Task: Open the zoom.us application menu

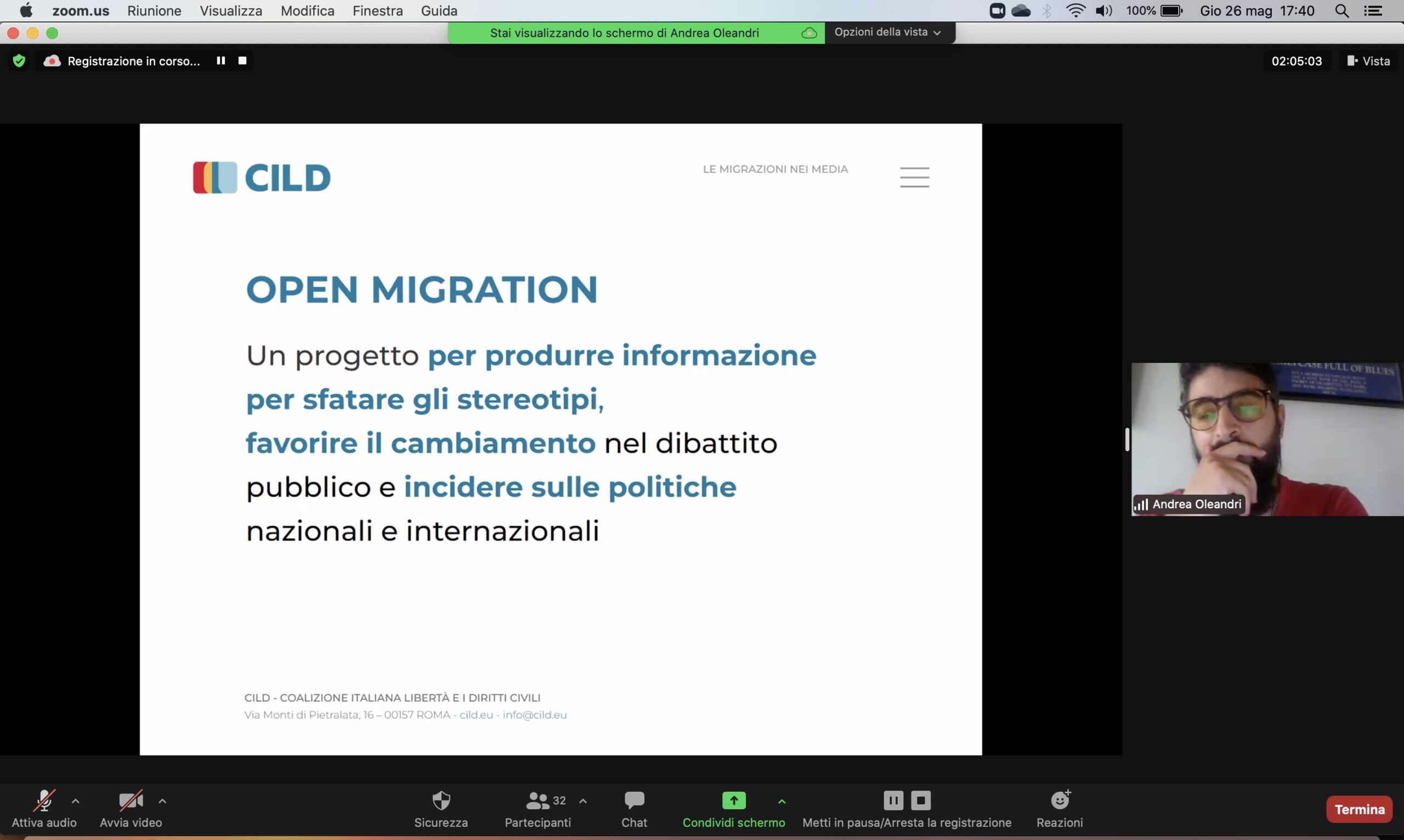Action: 81,11
